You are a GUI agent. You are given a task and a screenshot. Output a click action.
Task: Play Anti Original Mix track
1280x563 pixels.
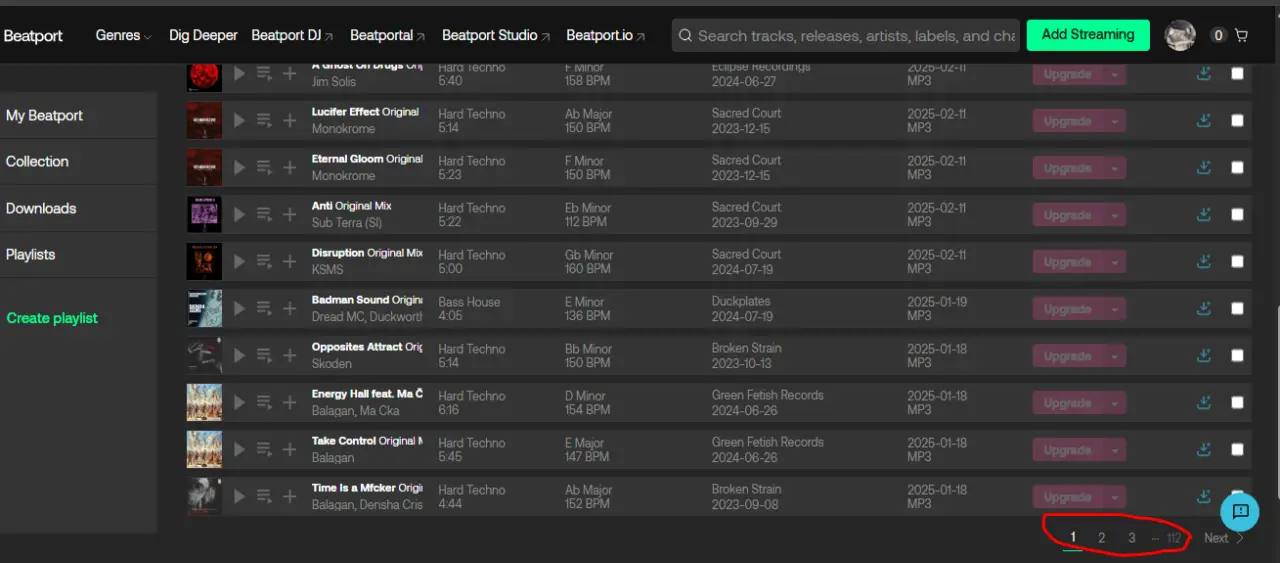click(x=239, y=214)
